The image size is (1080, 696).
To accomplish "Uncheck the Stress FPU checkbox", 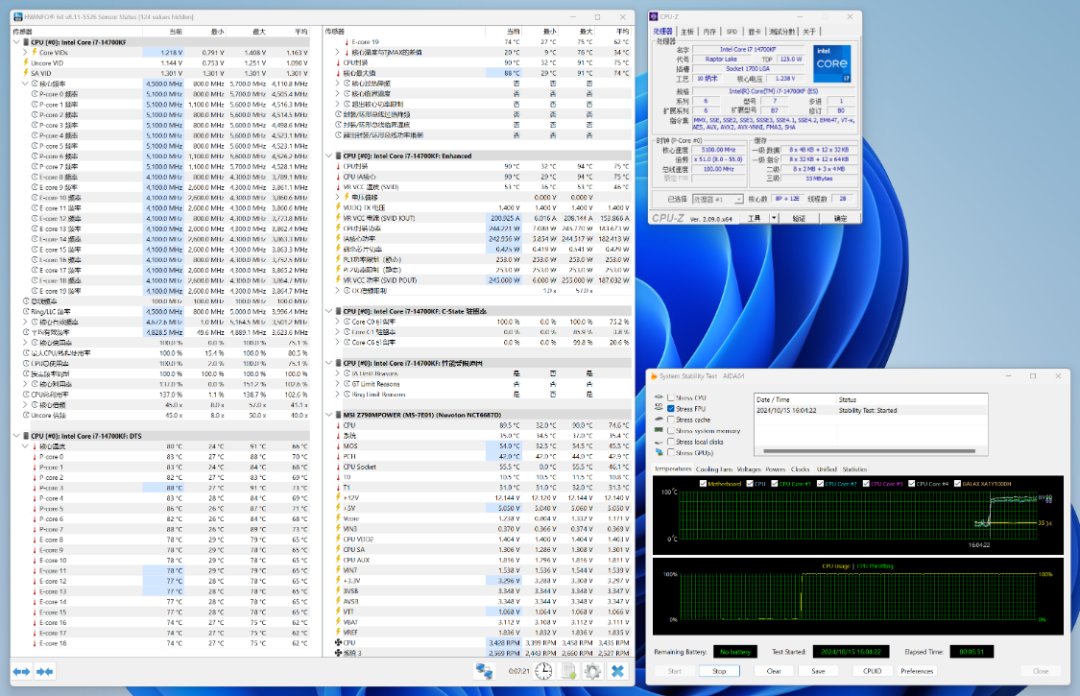I will tap(671, 409).
